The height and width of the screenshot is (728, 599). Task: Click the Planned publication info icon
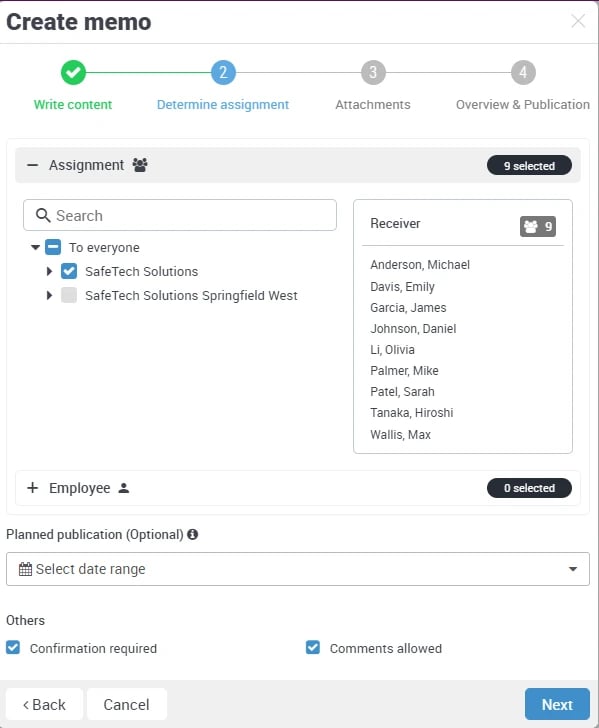tap(193, 534)
